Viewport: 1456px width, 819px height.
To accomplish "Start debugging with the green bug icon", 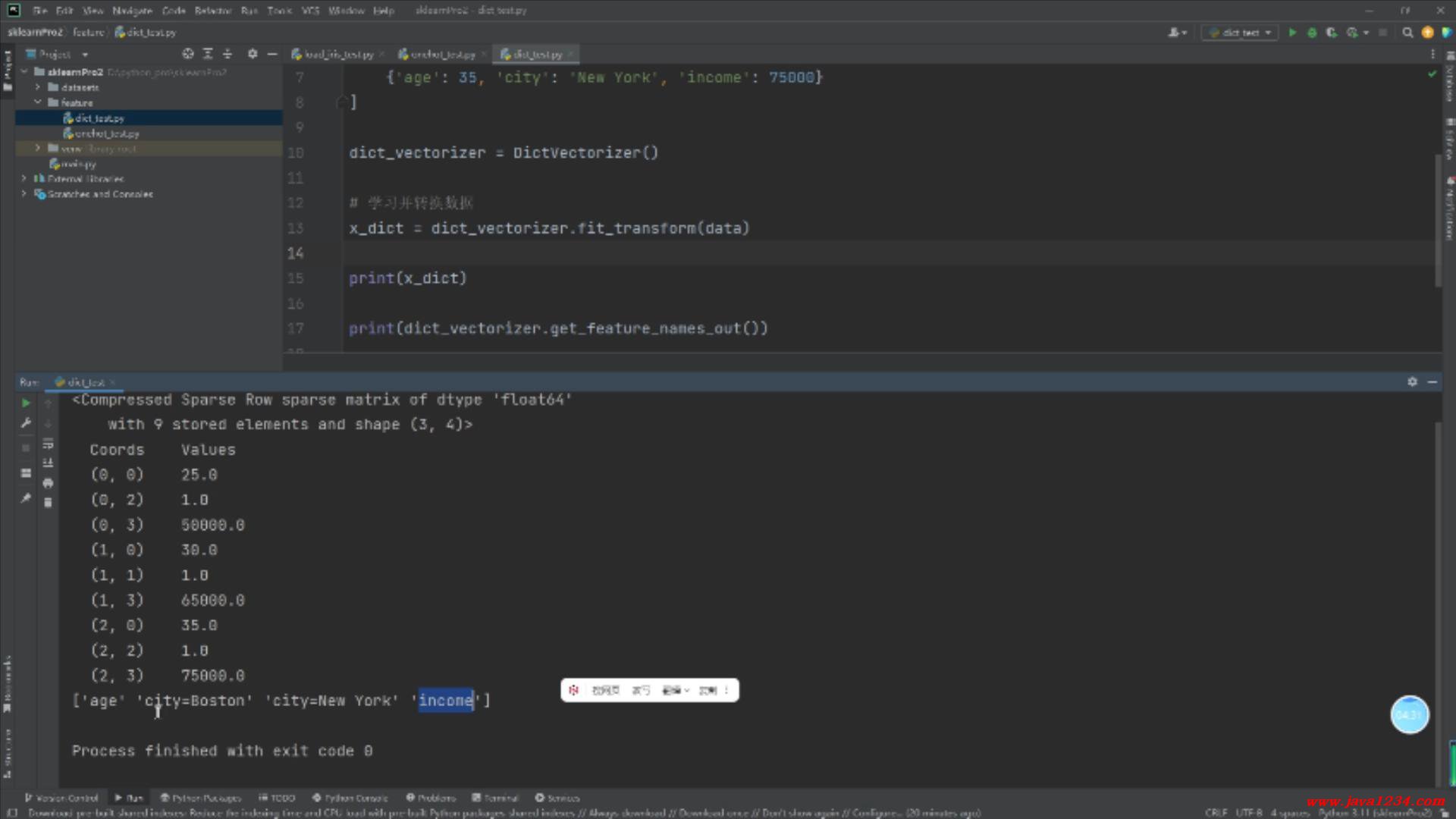I will point(1312,33).
